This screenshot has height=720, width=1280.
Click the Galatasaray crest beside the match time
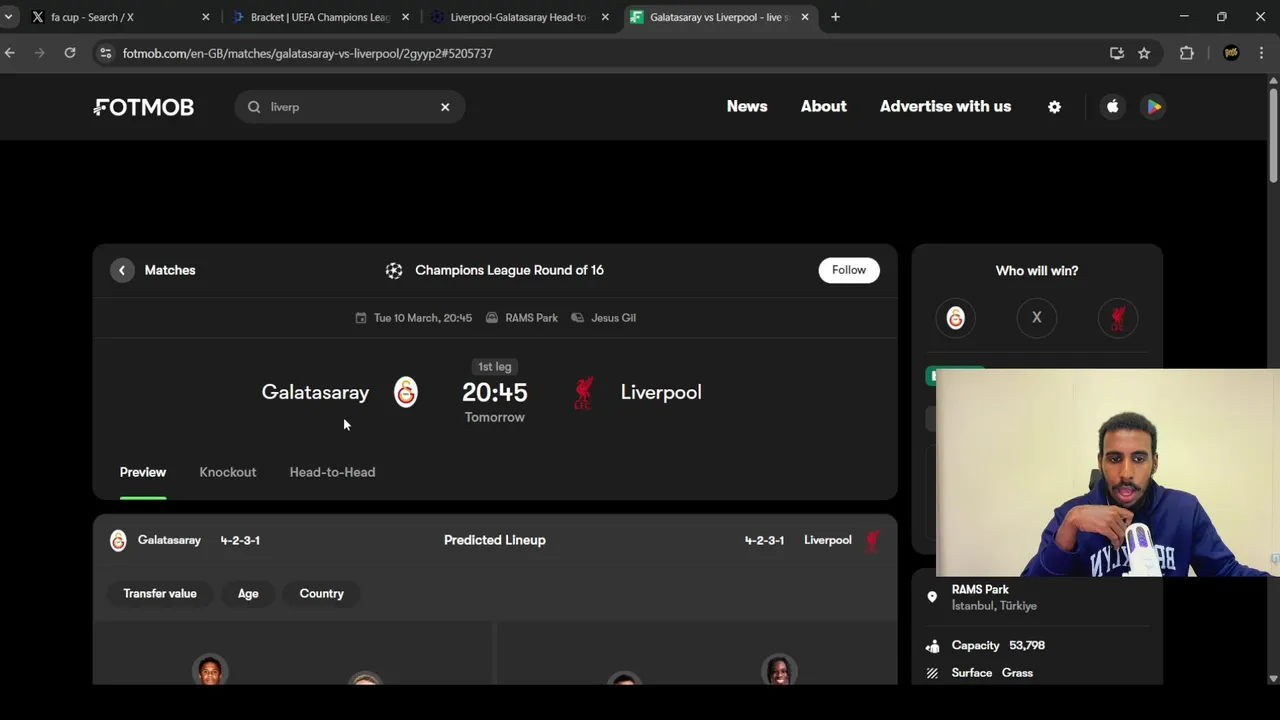tap(405, 392)
